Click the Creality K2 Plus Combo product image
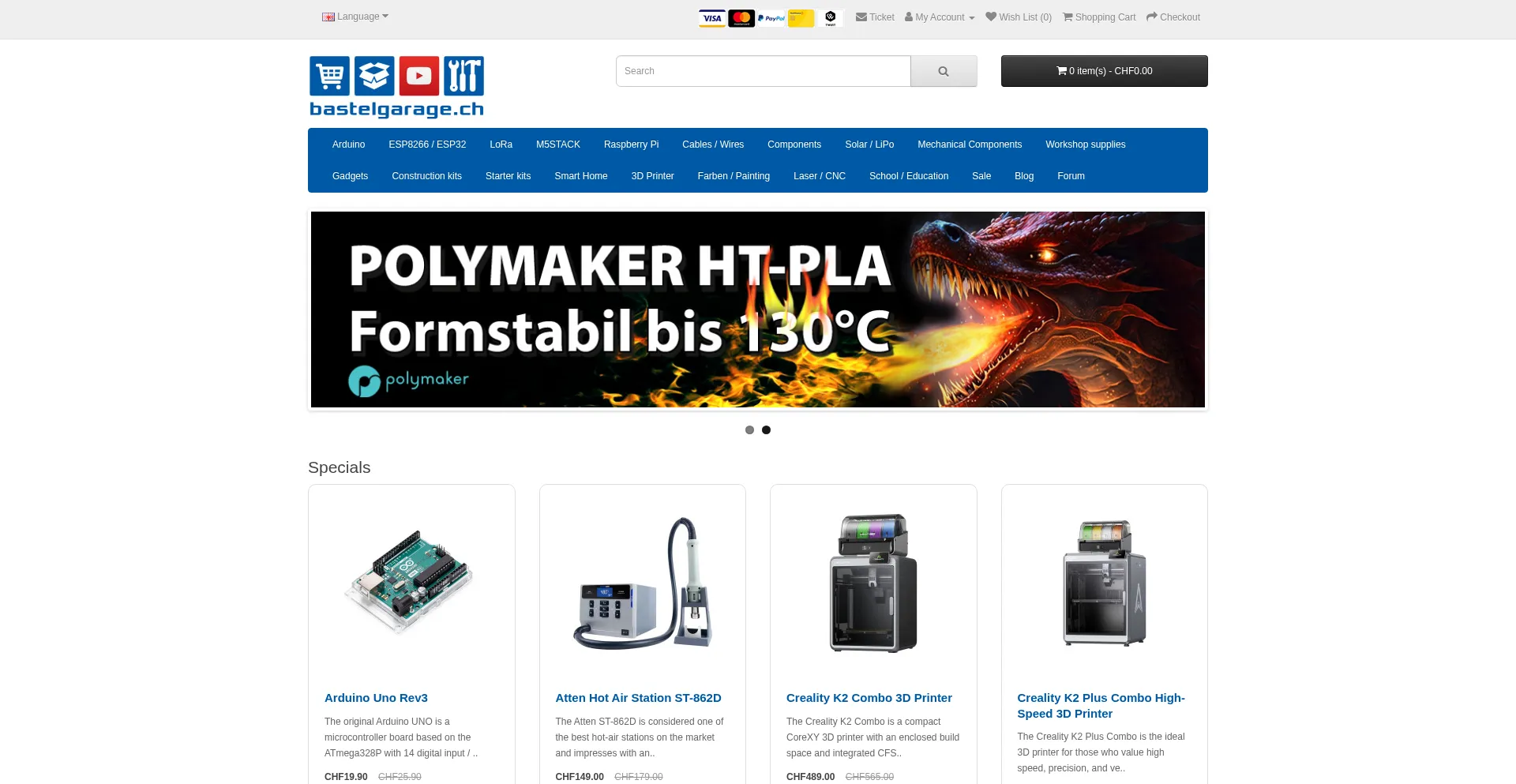The width and height of the screenshot is (1516, 784). pos(1105,583)
